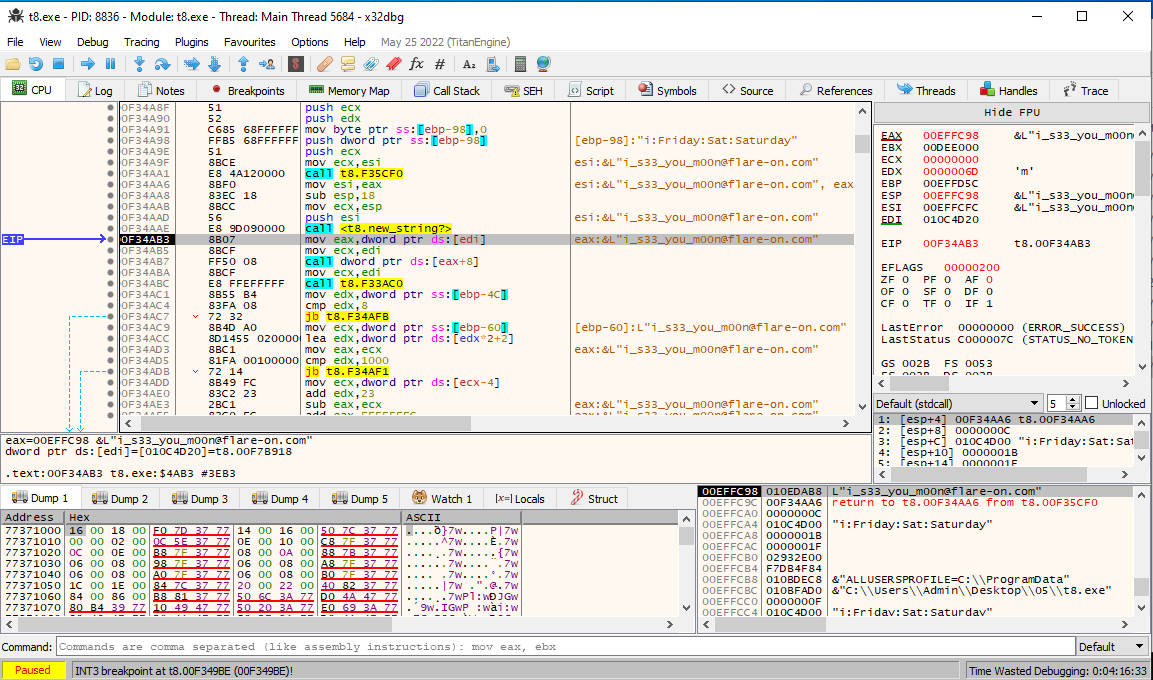Check for updates with globe icon
The height and width of the screenshot is (680, 1153).
pos(543,64)
